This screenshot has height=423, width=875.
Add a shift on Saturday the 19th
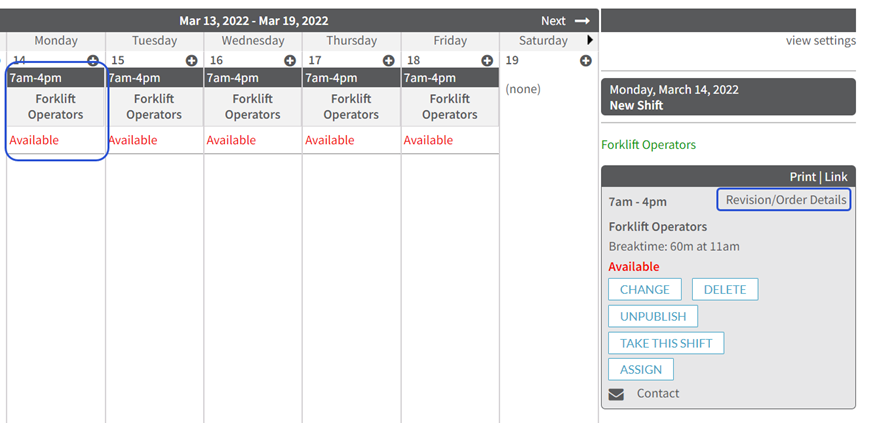[585, 61]
